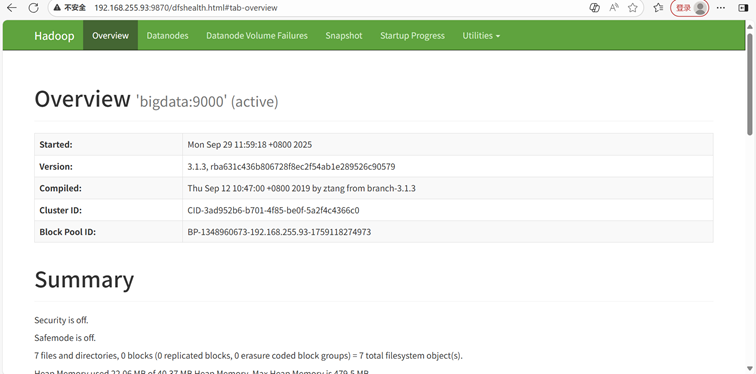Expand the Utilities dropdown menu
Screen dimensions: 756x374
pos(481,36)
